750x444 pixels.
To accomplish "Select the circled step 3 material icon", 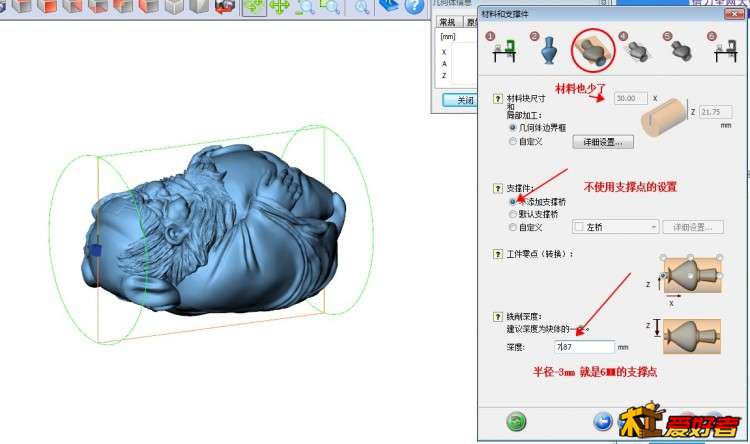I will [593, 50].
